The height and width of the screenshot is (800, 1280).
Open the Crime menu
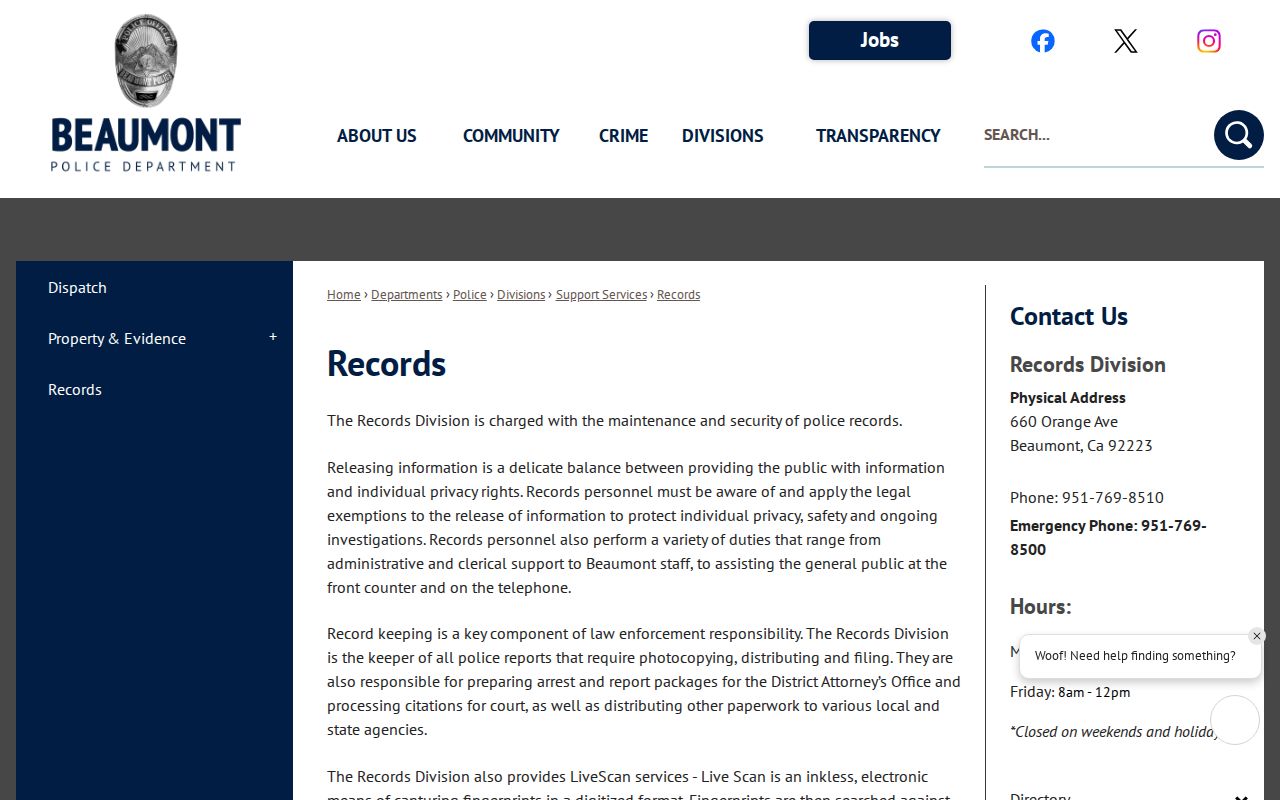[624, 136]
